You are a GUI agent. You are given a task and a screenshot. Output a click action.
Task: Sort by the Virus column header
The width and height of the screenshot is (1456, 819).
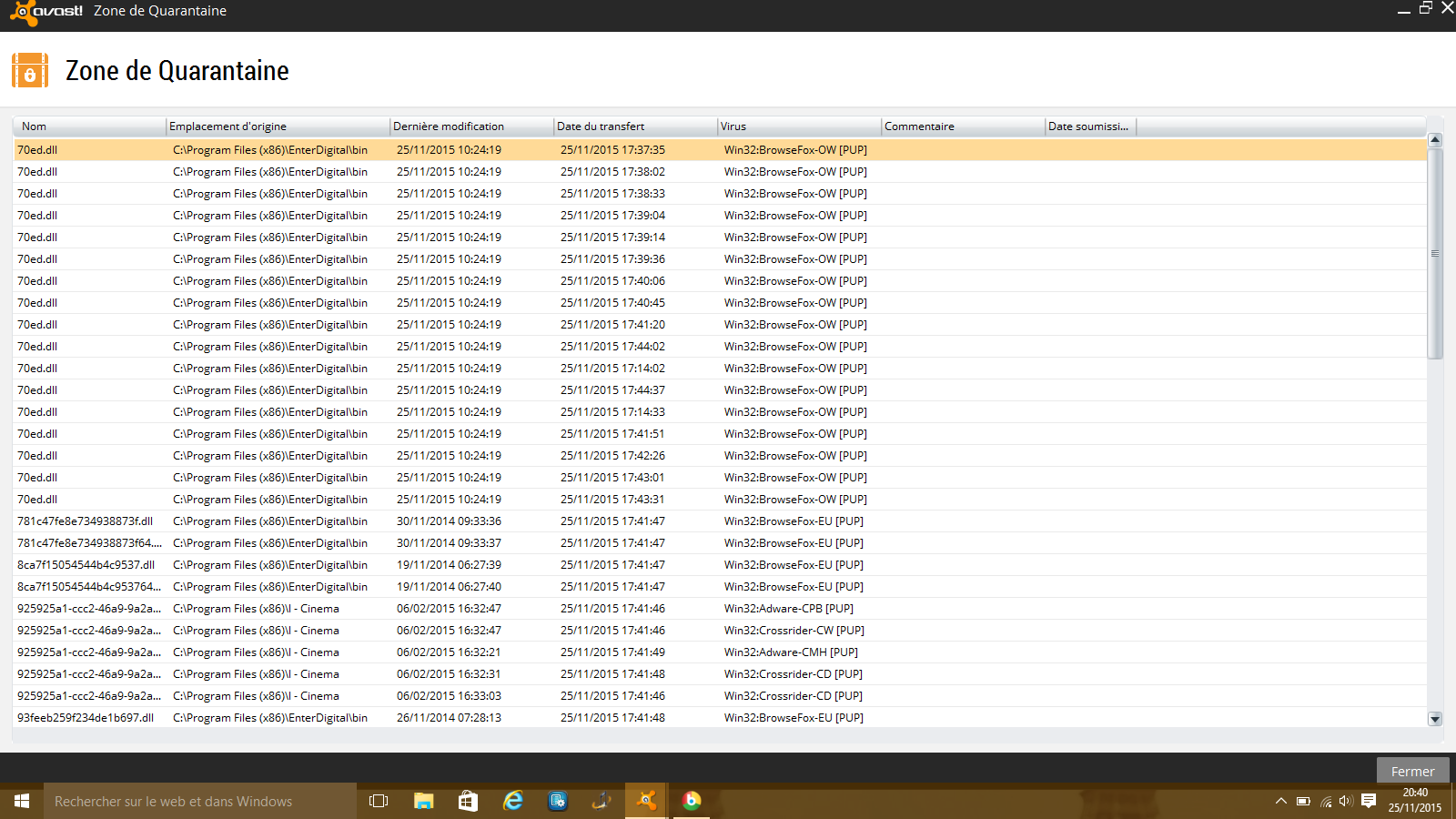point(799,126)
